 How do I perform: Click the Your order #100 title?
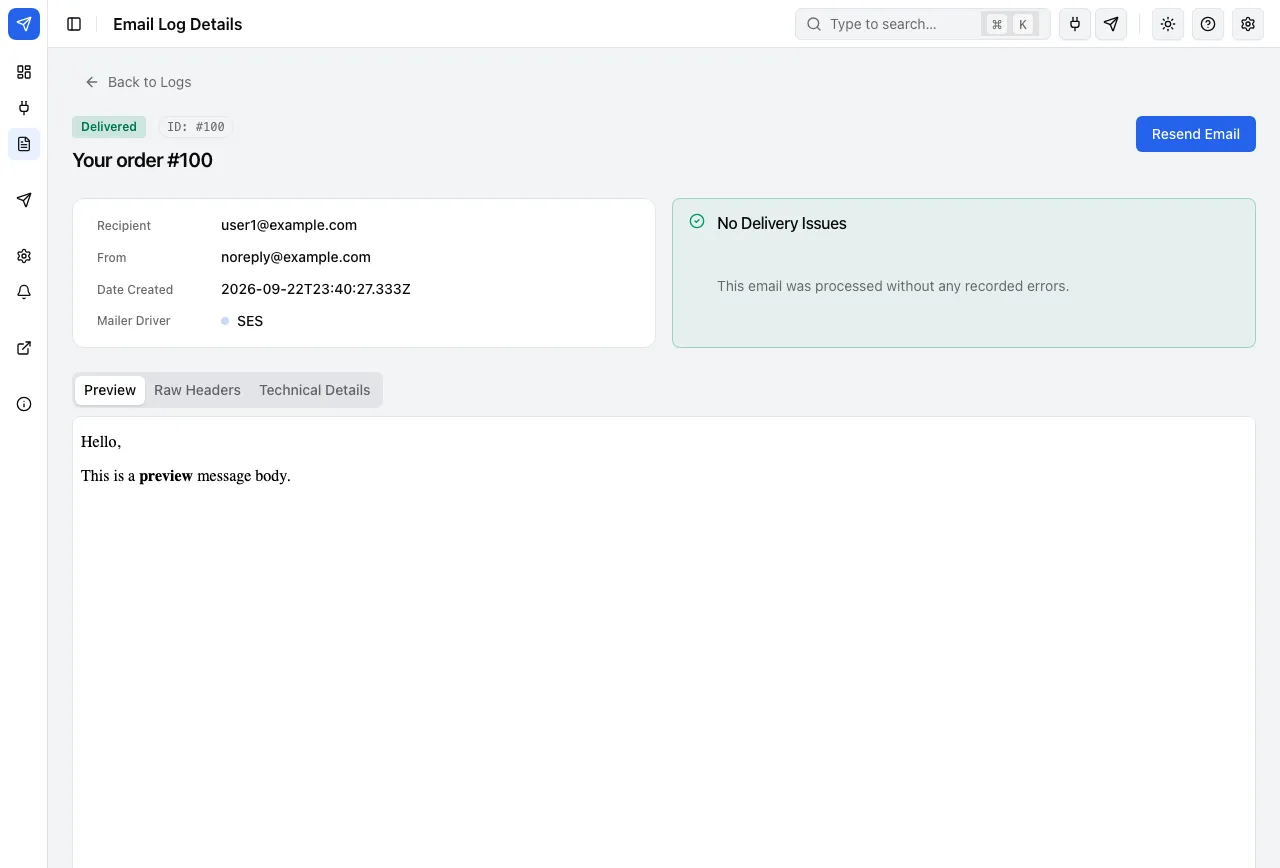pyautogui.click(x=142, y=160)
